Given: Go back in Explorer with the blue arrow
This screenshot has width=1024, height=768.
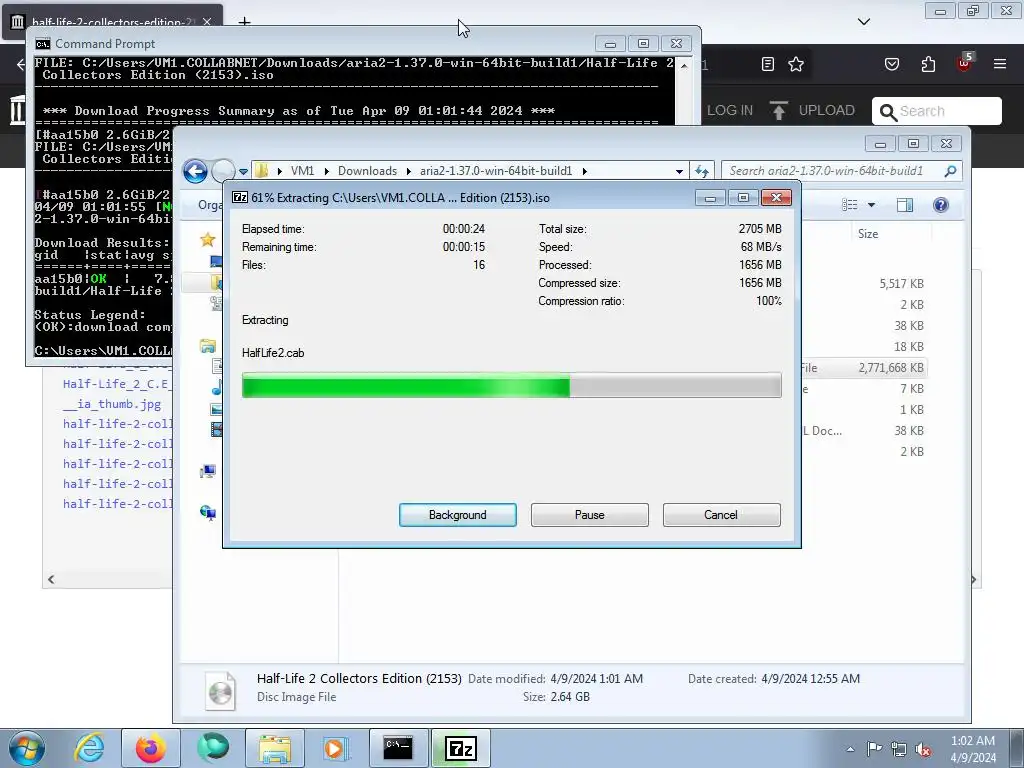Looking at the screenshot, I should point(195,171).
